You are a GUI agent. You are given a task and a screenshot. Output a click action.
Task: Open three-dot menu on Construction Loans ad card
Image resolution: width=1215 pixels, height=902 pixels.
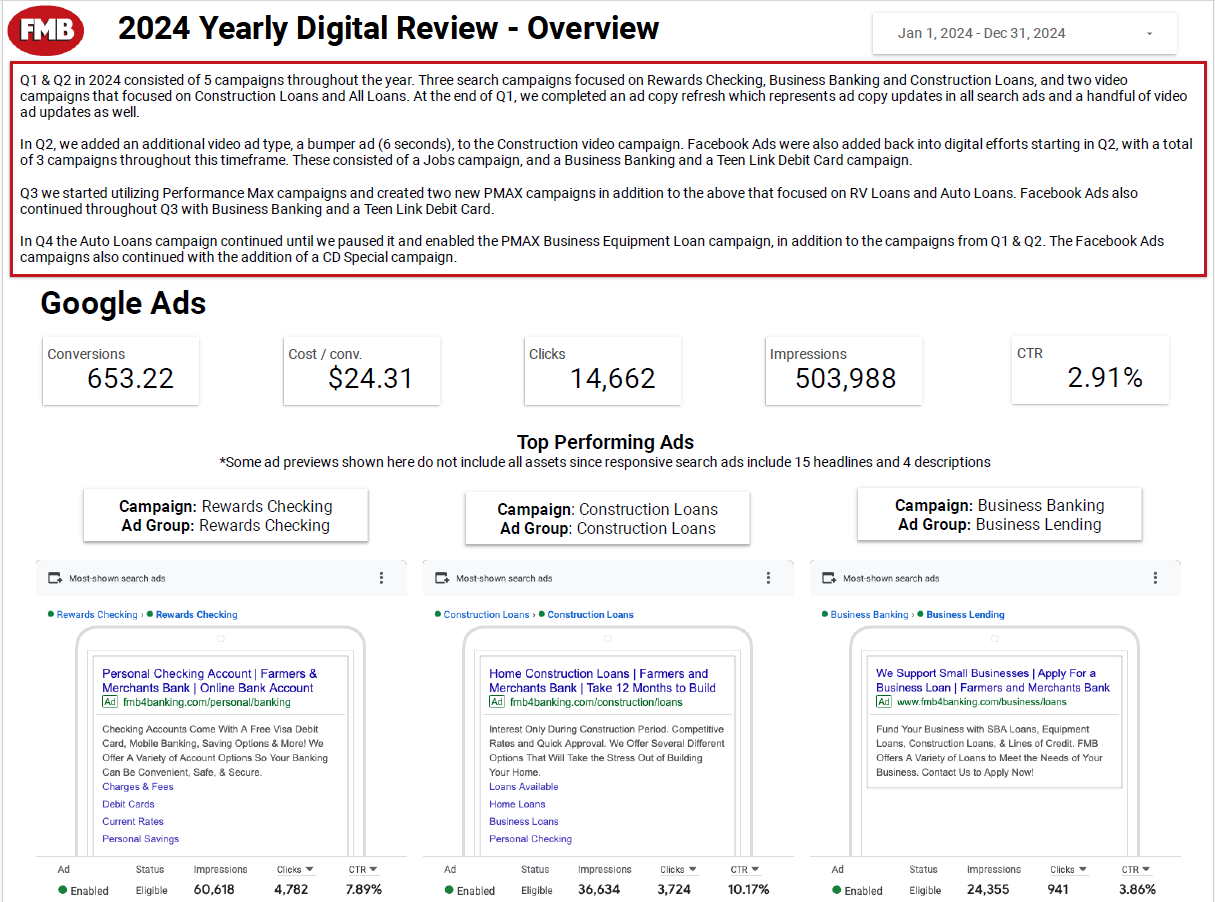pos(768,578)
